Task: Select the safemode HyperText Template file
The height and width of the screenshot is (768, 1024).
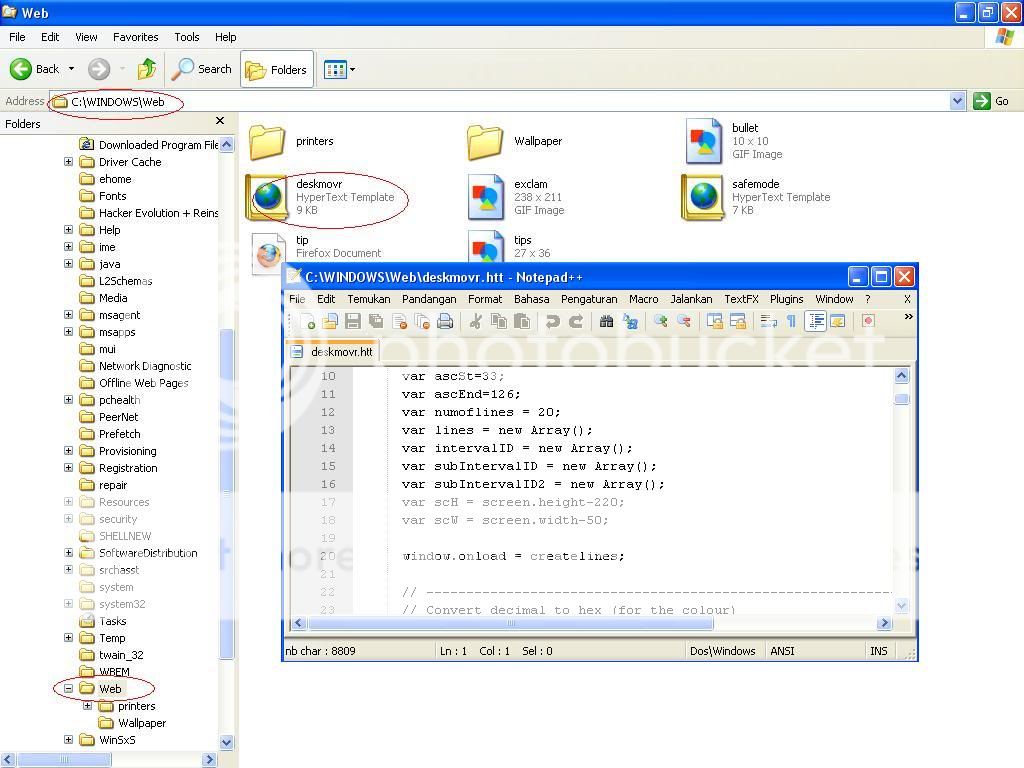Action: pyautogui.click(x=756, y=197)
